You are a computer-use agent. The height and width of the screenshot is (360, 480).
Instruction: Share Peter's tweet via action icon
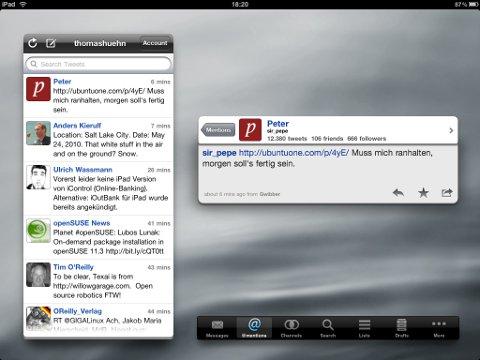pyautogui.click(x=447, y=193)
